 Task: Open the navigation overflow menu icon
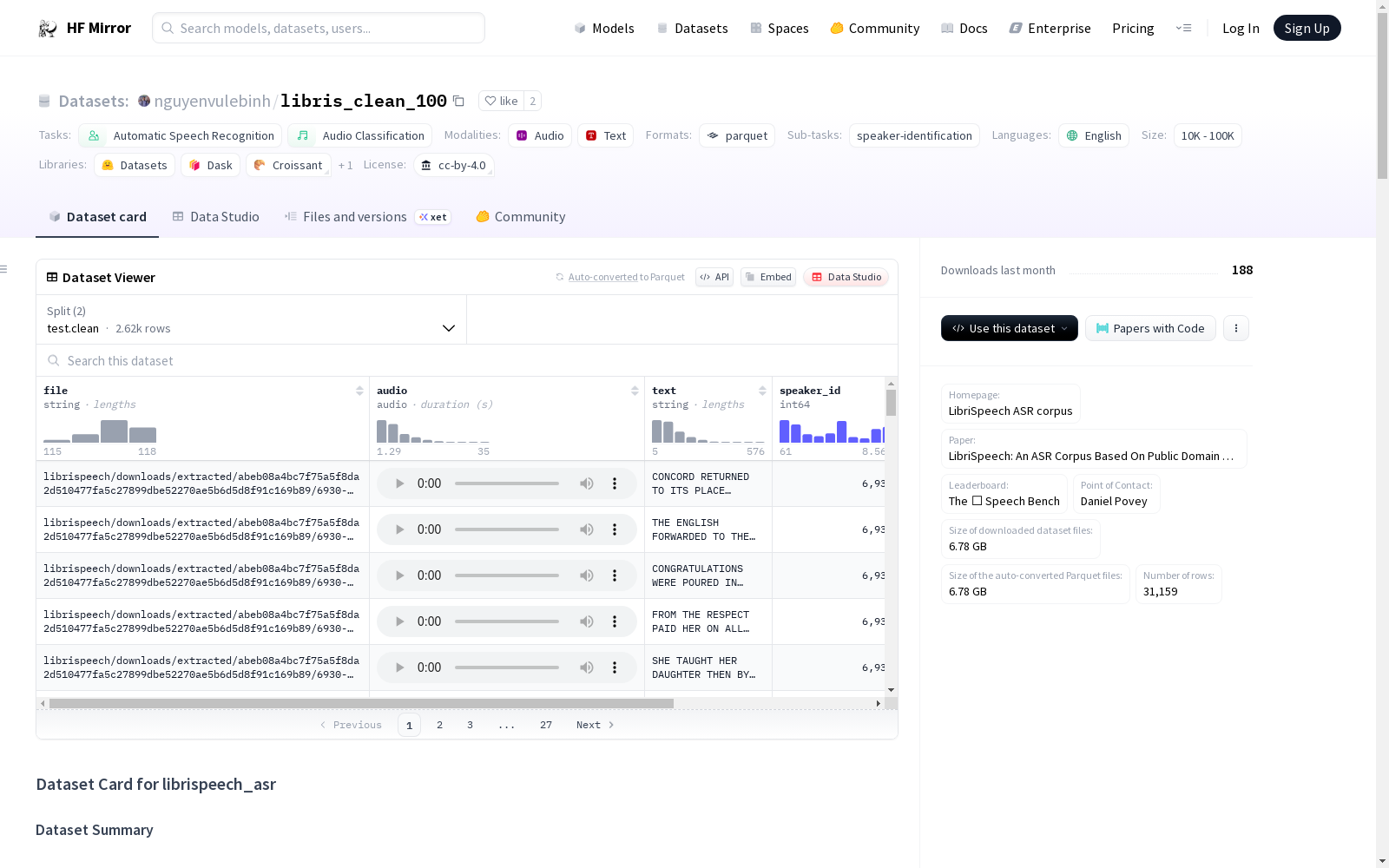pyautogui.click(x=1183, y=29)
